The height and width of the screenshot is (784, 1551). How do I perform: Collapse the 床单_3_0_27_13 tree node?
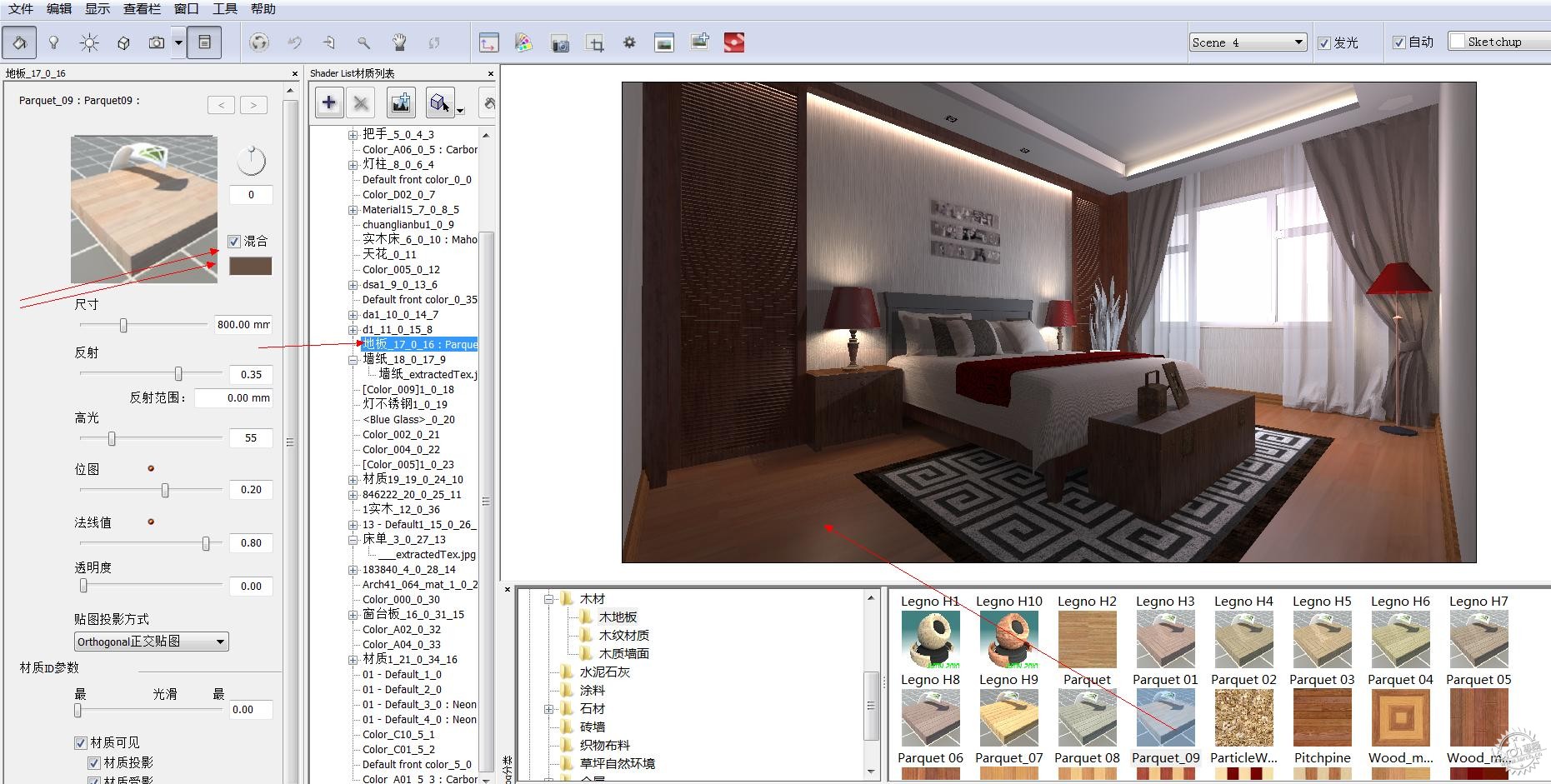pyautogui.click(x=353, y=540)
